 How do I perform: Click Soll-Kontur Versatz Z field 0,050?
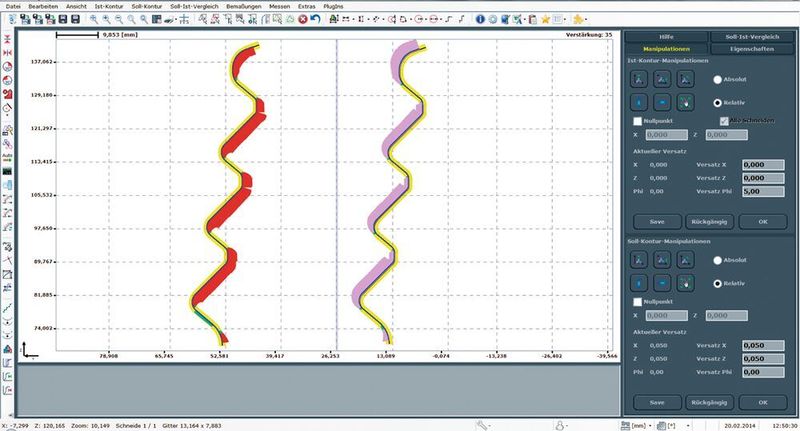(763, 359)
